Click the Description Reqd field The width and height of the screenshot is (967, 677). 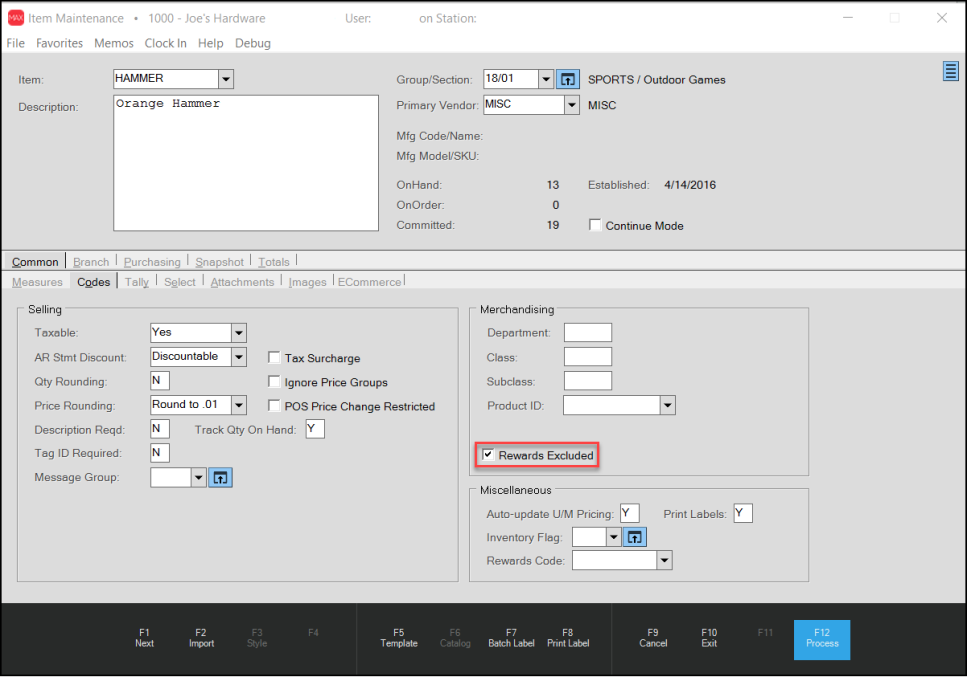tap(160, 429)
